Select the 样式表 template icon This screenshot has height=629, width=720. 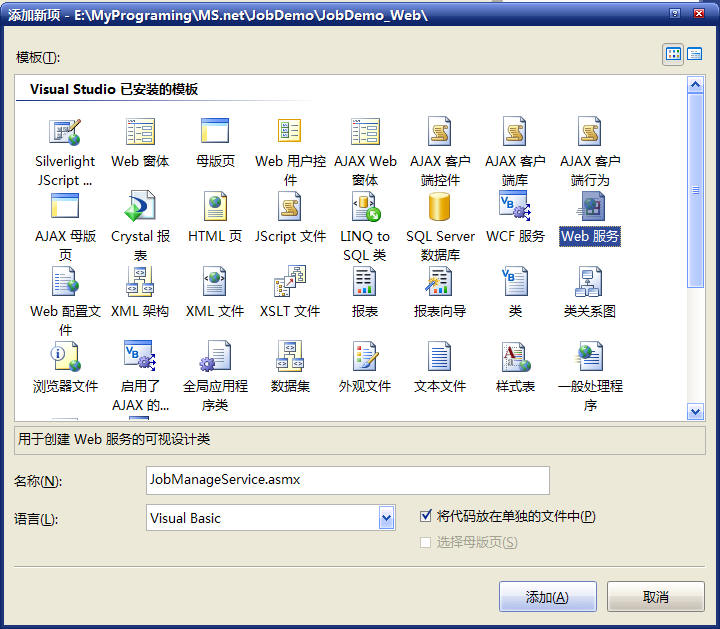click(x=516, y=356)
